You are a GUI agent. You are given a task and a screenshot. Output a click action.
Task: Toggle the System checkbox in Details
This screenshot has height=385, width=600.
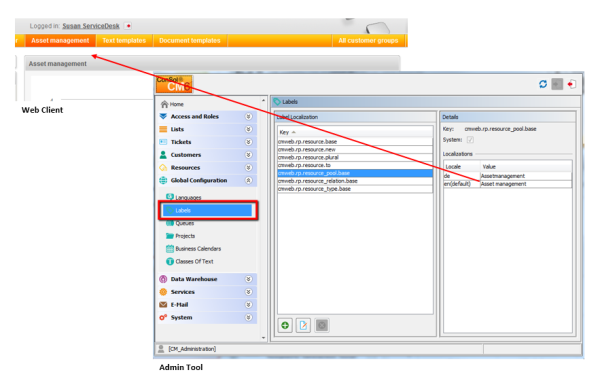pyautogui.click(x=470, y=140)
